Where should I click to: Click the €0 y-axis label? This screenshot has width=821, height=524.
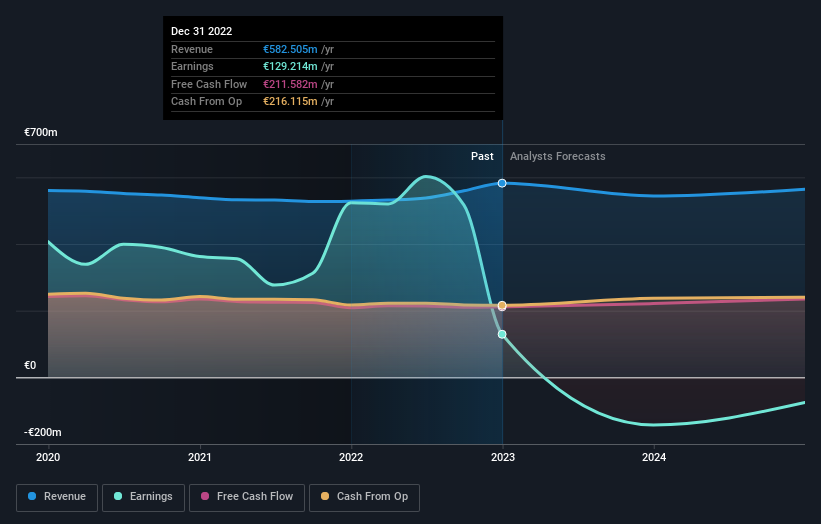click(30, 365)
